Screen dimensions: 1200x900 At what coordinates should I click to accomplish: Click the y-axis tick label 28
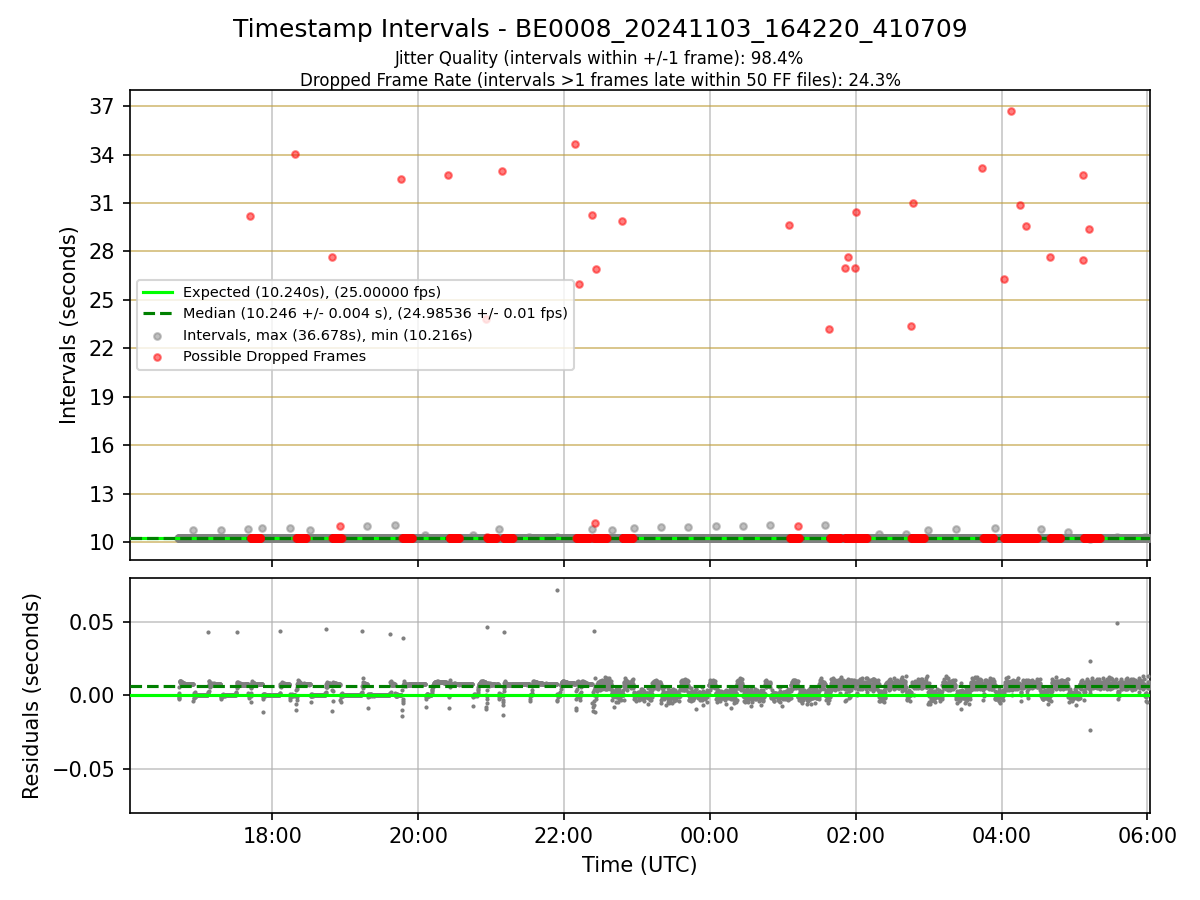(104, 252)
